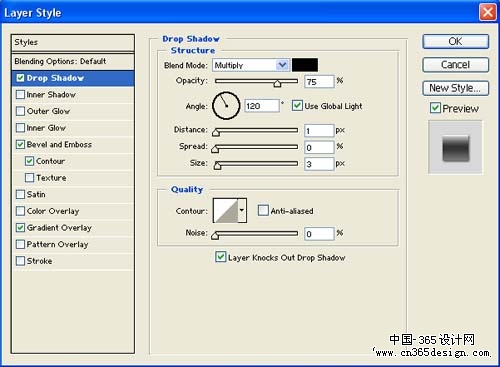
Task: Click the Opacity value field
Action: pyautogui.click(x=319, y=82)
